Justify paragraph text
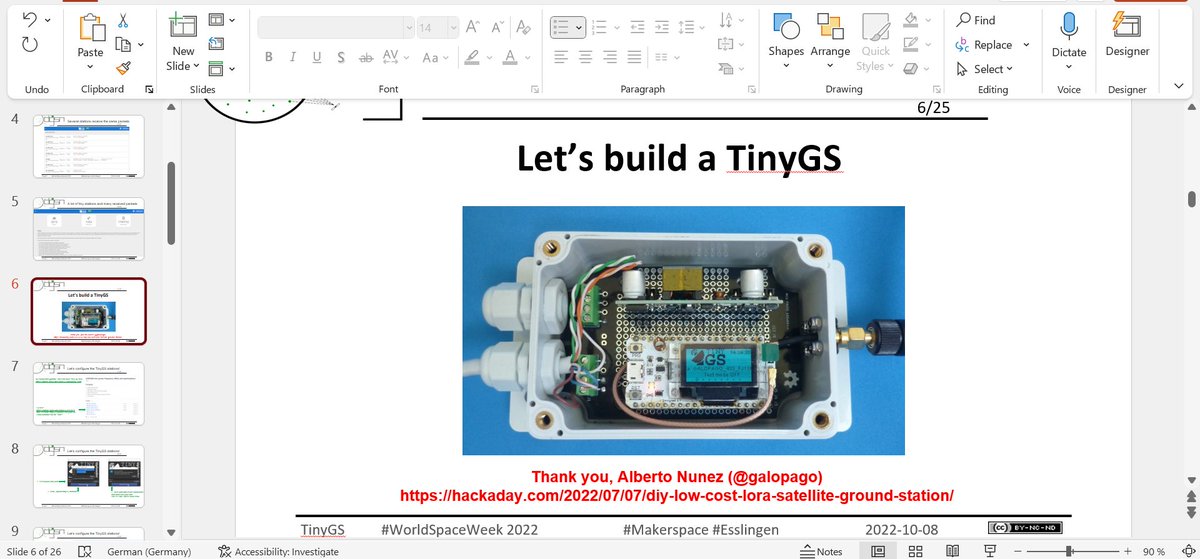Image resolution: width=1200 pixels, height=559 pixels. click(x=634, y=57)
